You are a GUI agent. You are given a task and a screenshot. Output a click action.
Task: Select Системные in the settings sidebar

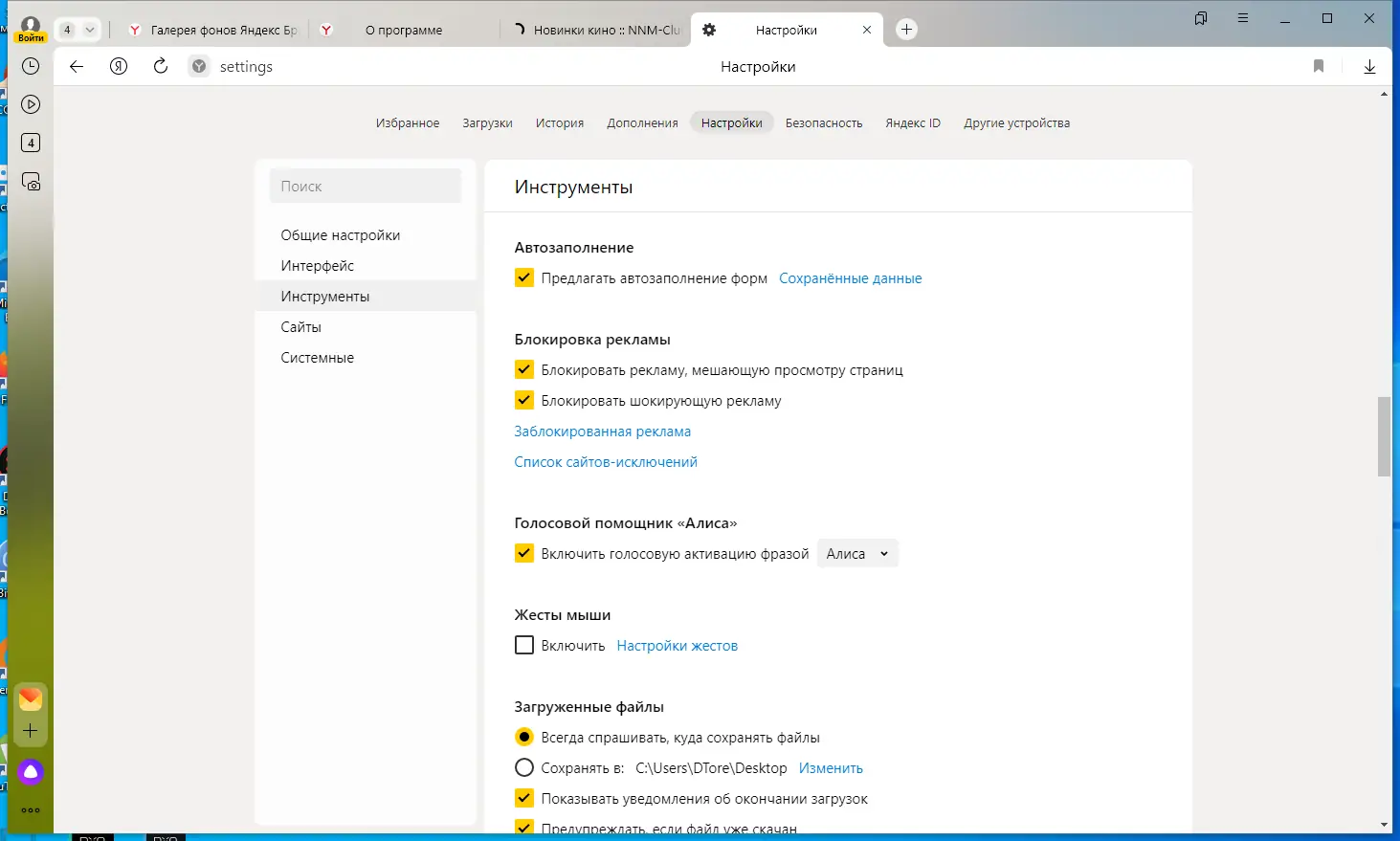pos(318,358)
